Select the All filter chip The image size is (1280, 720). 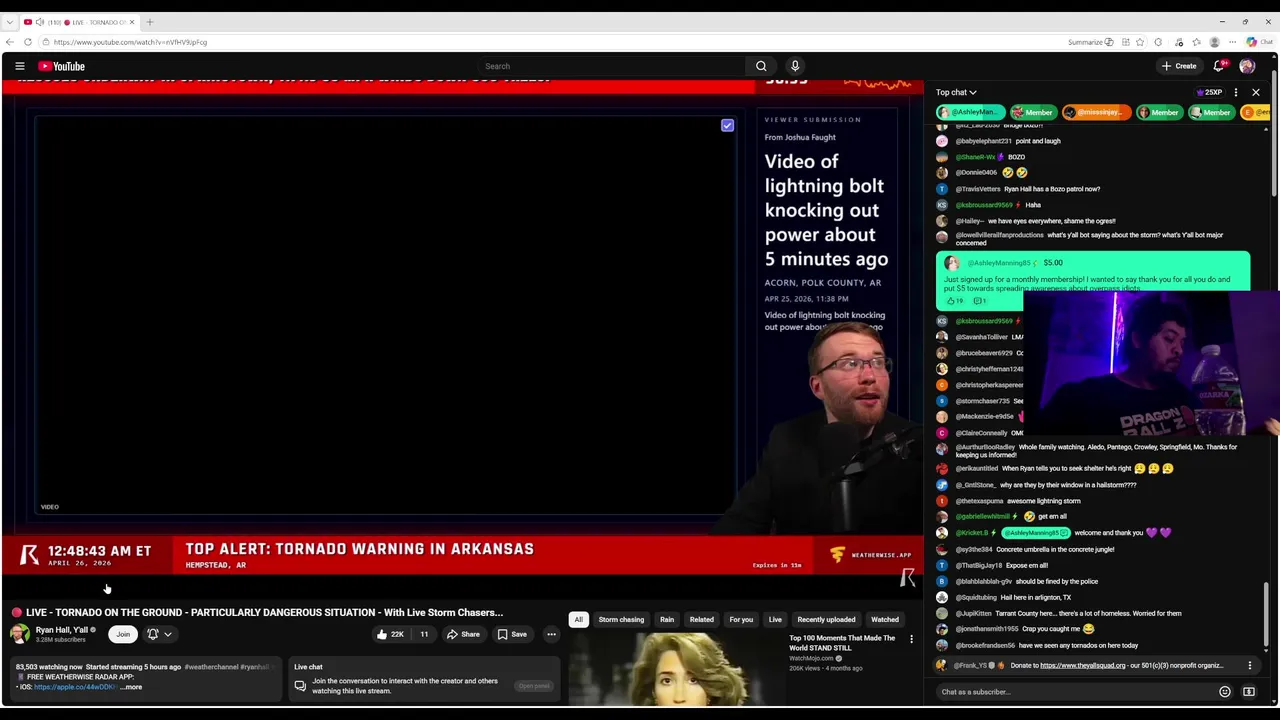(x=578, y=620)
